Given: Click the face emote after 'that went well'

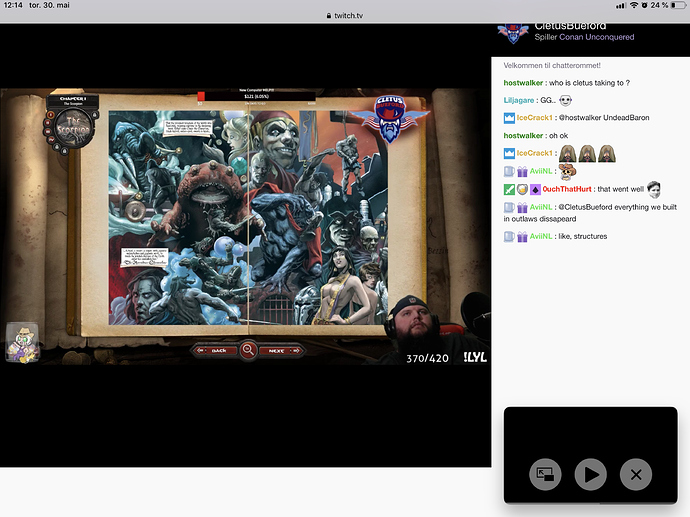Looking at the screenshot, I should pos(654,189).
